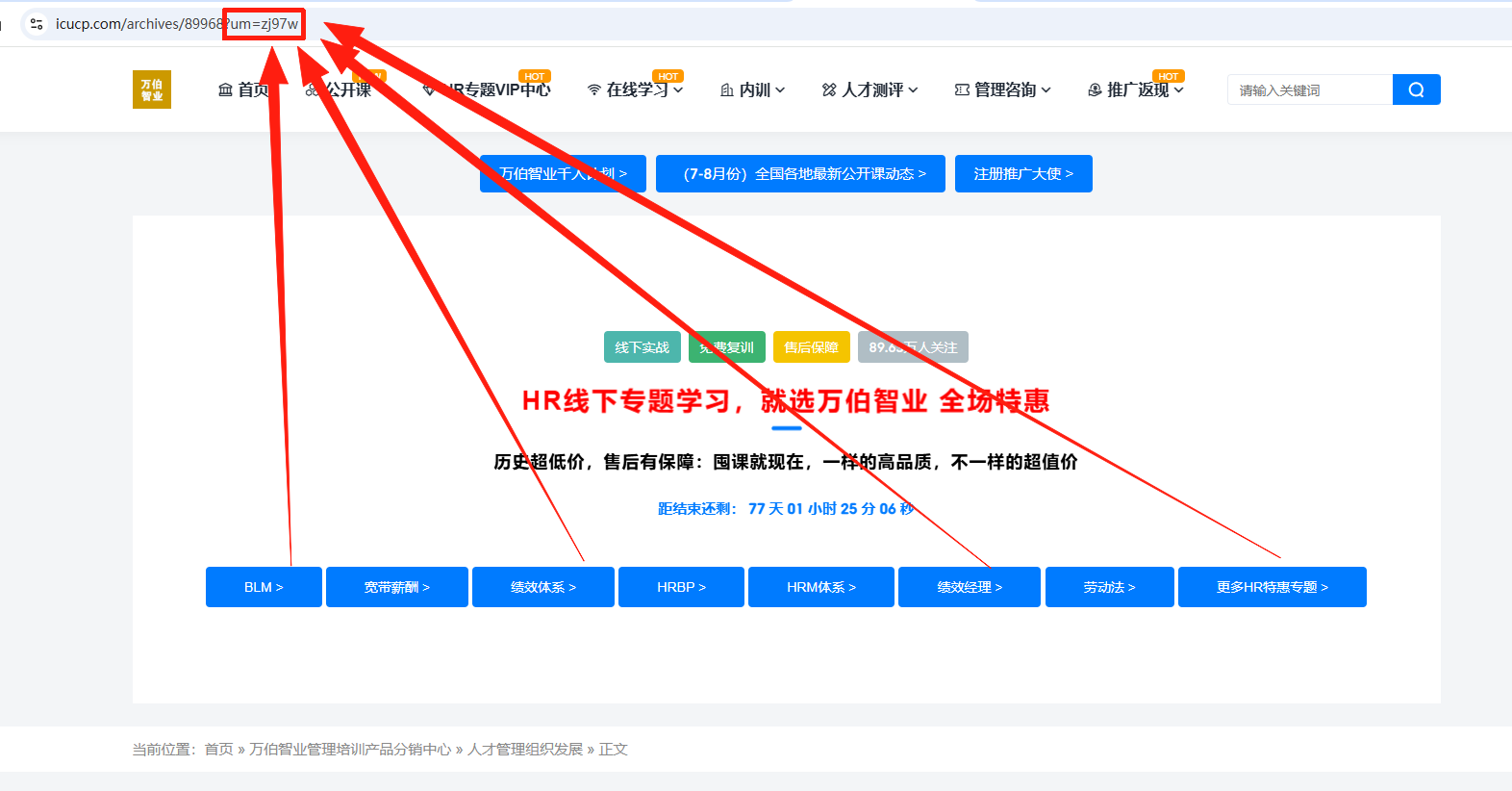Type in the 请输入关键词 search field

point(1309,90)
